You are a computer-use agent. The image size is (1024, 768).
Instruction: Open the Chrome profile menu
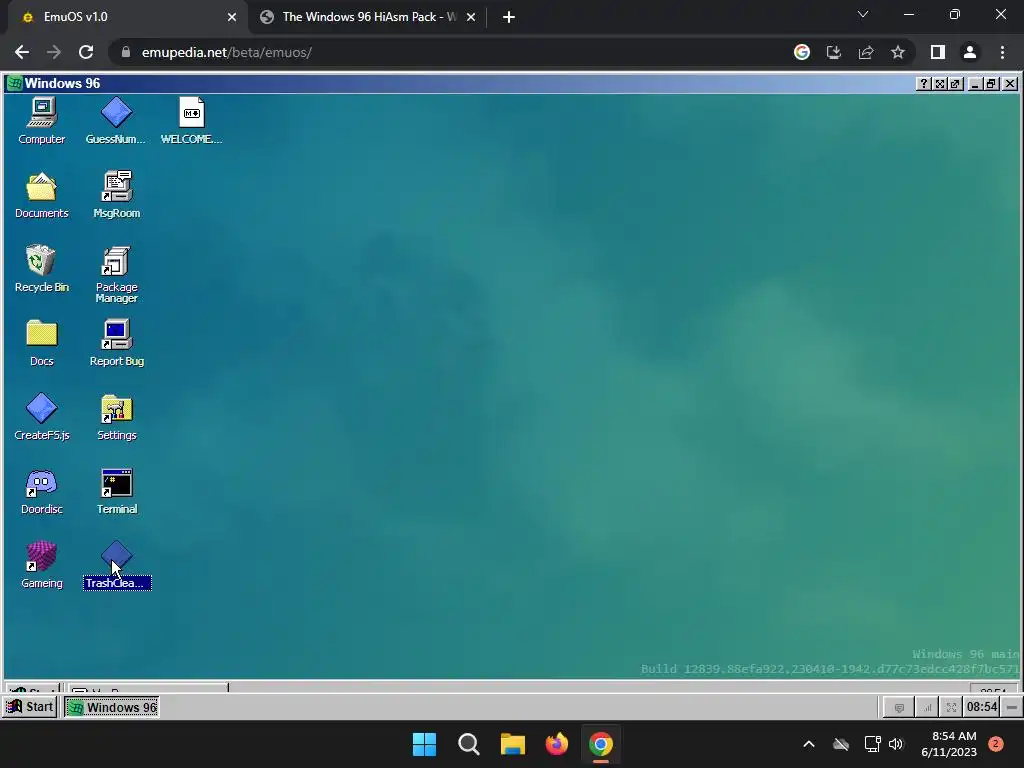(x=970, y=52)
